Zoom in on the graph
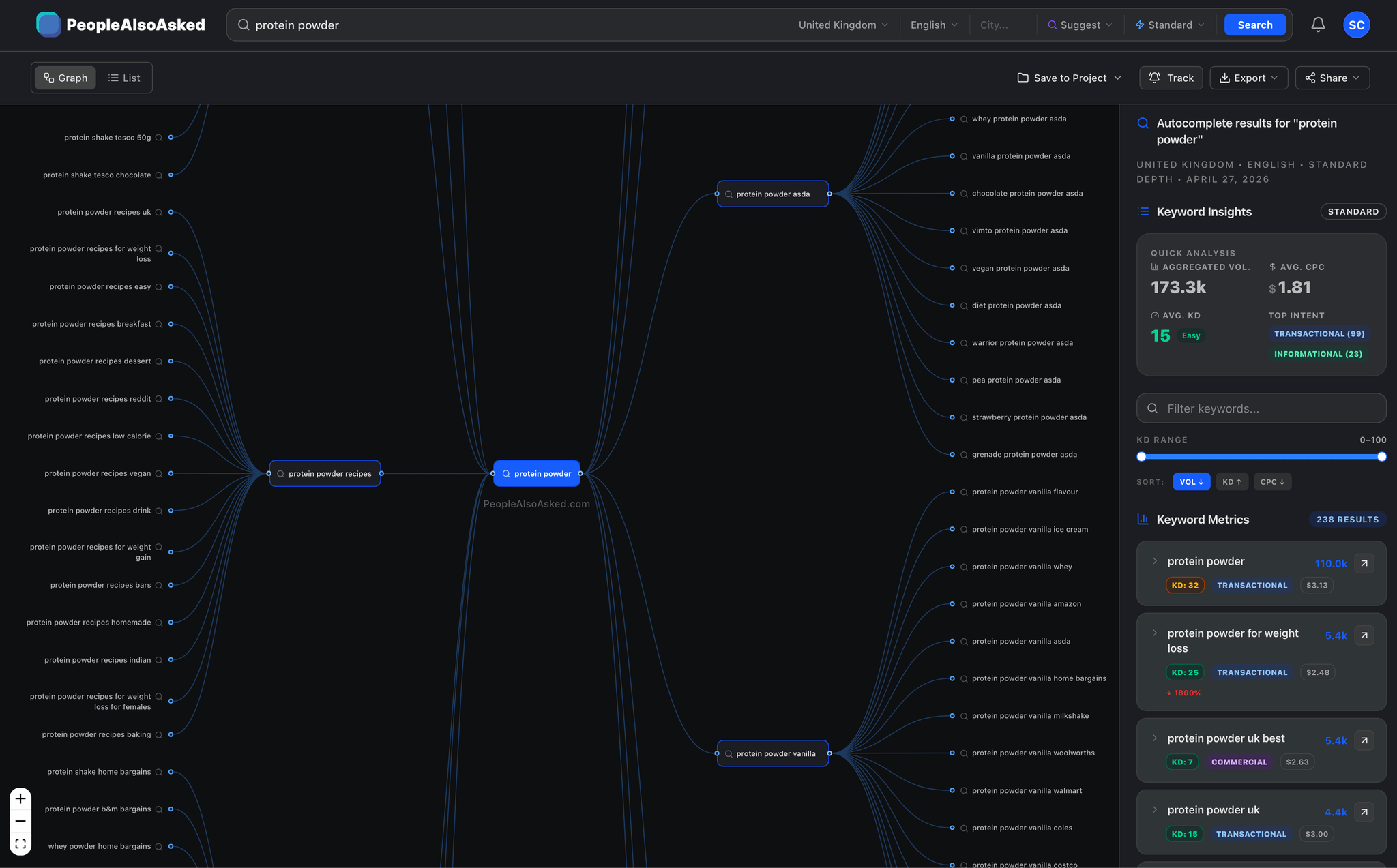Screen dimensions: 1397x868 pyautogui.click(x=20, y=798)
